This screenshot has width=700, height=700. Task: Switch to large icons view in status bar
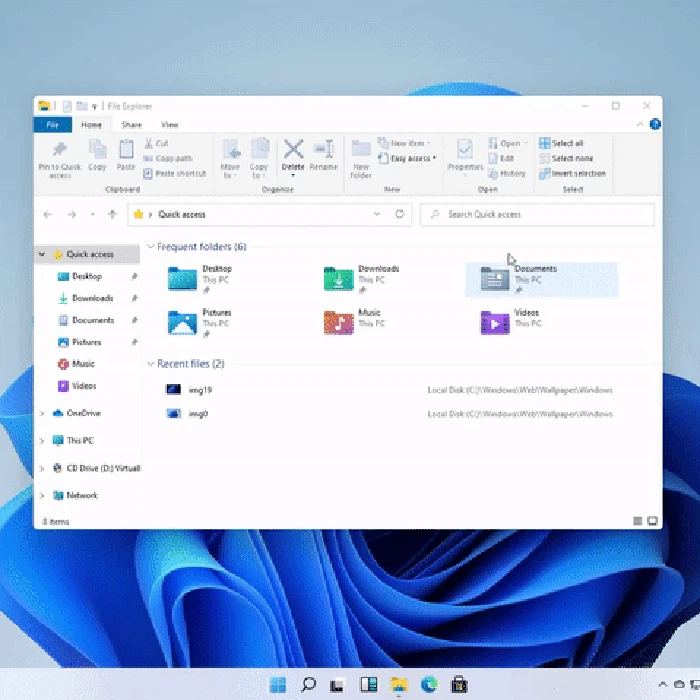pyautogui.click(x=653, y=521)
